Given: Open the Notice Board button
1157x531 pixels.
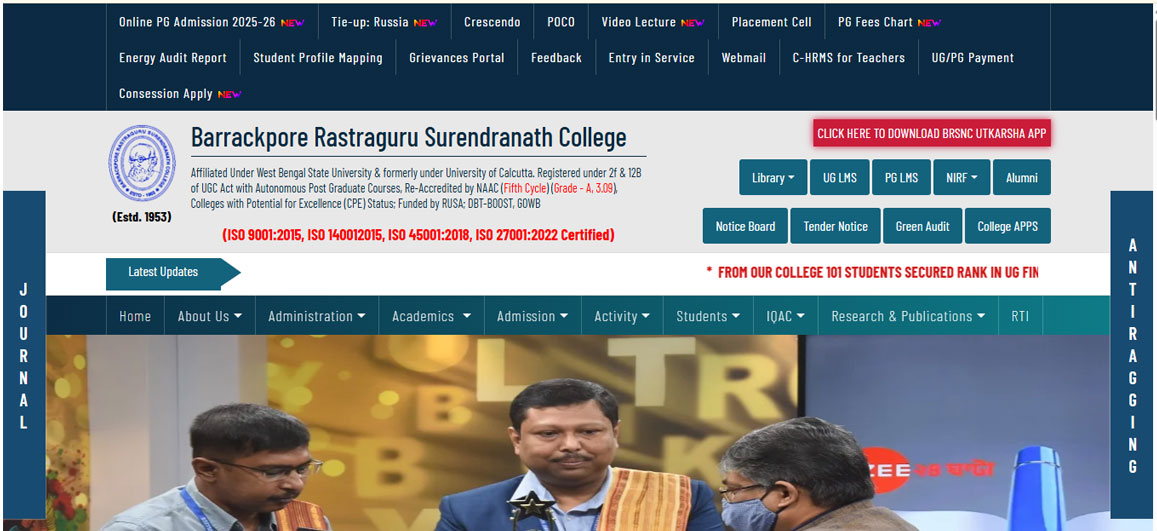Looking at the screenshot, I should (745, 226).
